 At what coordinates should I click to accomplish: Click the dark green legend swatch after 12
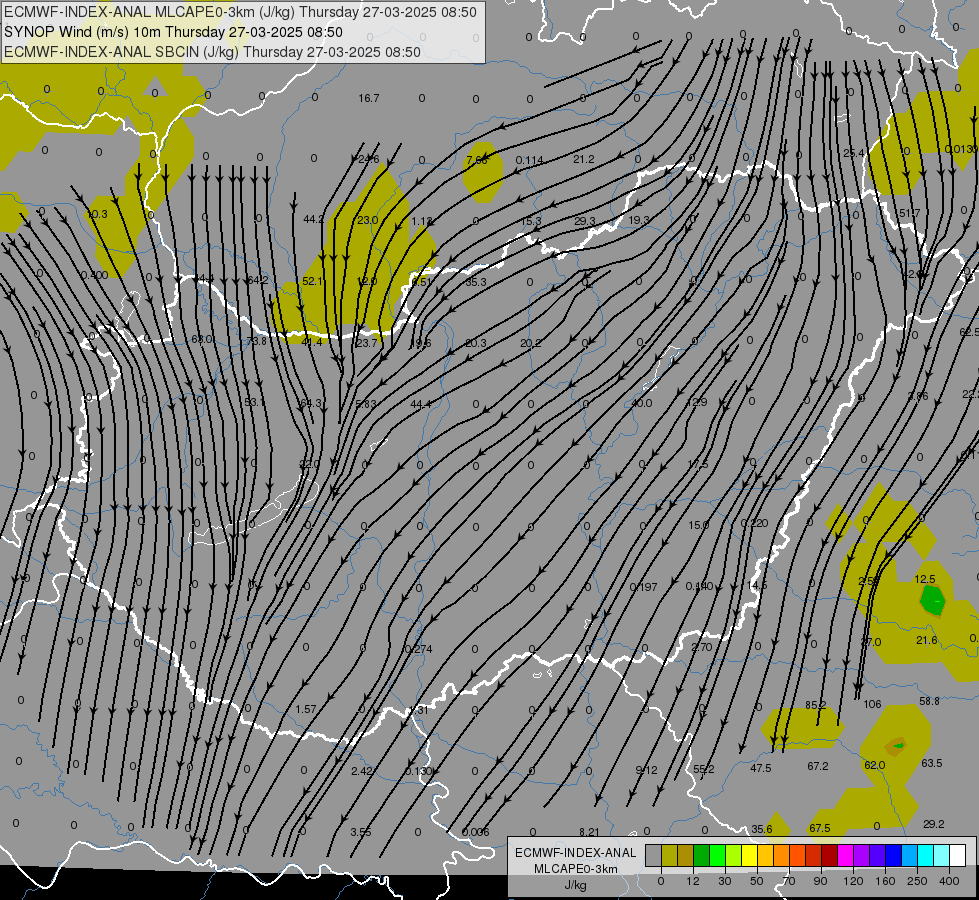click(702, 855)
